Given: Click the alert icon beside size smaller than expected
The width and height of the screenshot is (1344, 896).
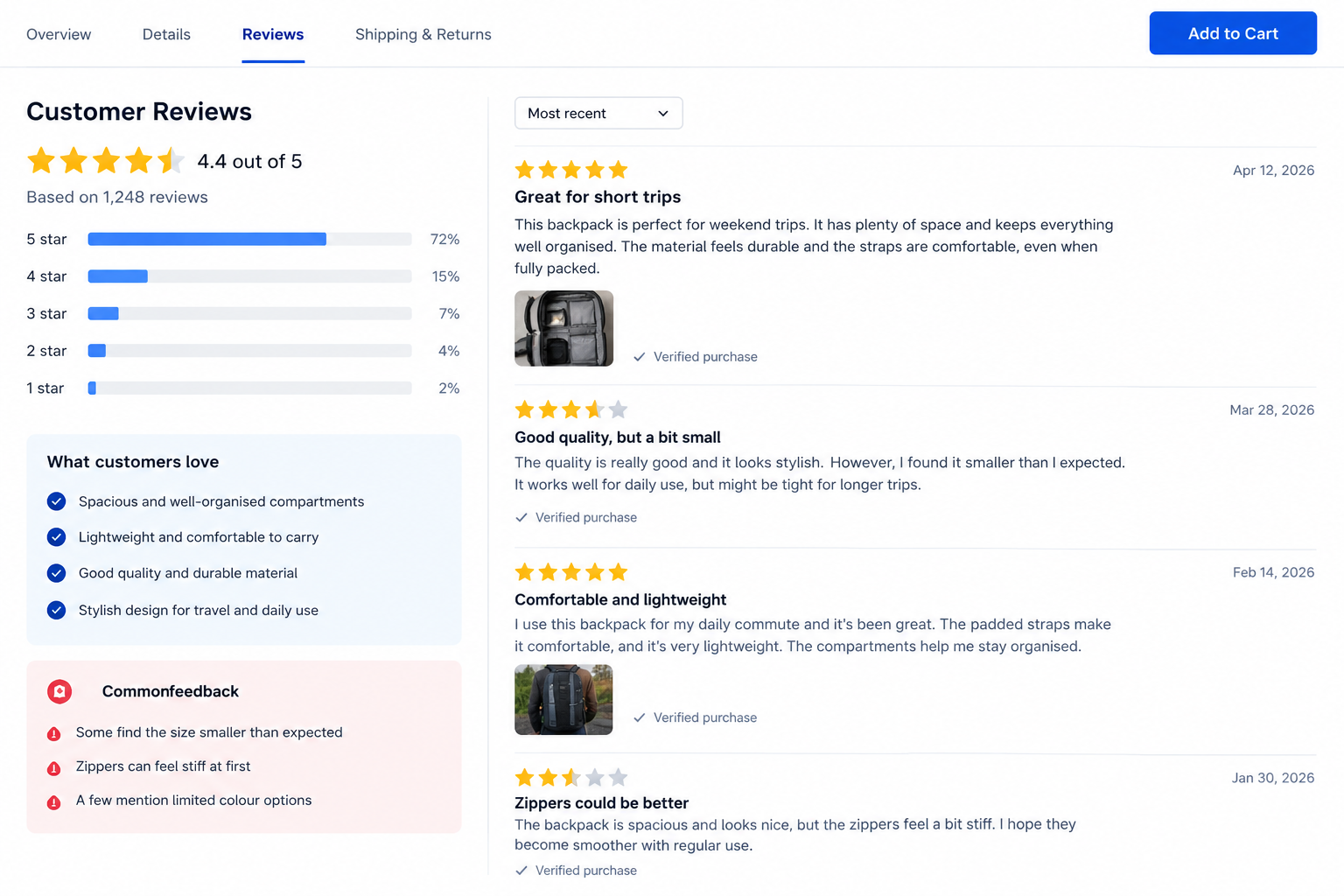Looking at the screenshot, I should [54, 733].
